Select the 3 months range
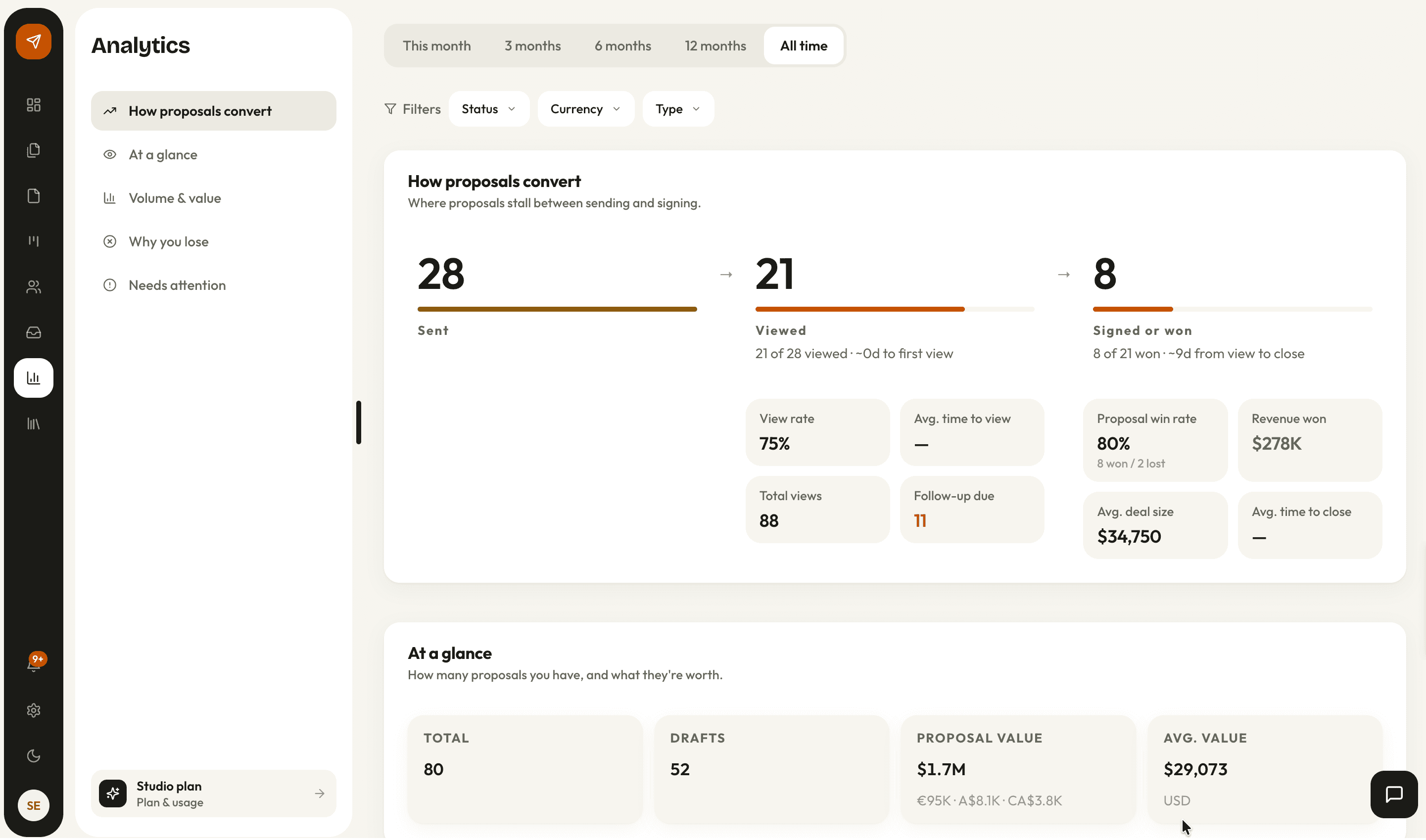Image resolution: width=1426 pixels, height=840 pixels. pyautogui.click(x=532, y=46)
